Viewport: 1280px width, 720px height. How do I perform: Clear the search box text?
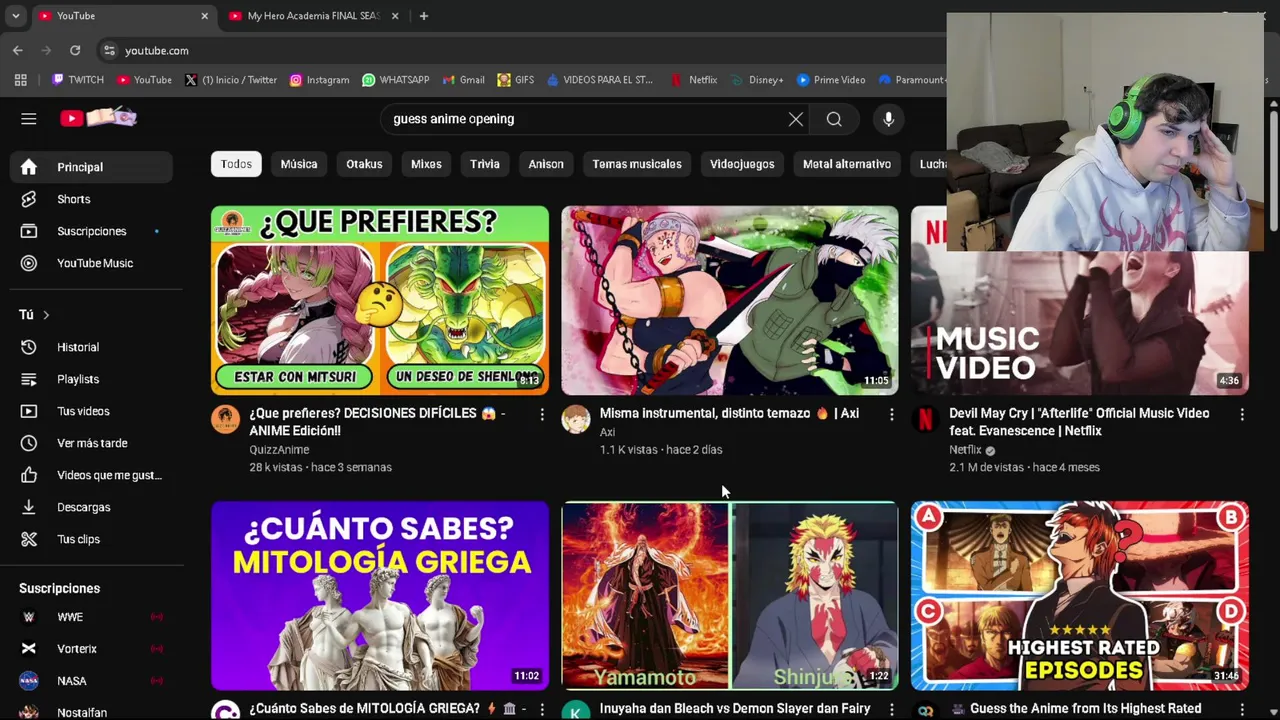(796, 119)
